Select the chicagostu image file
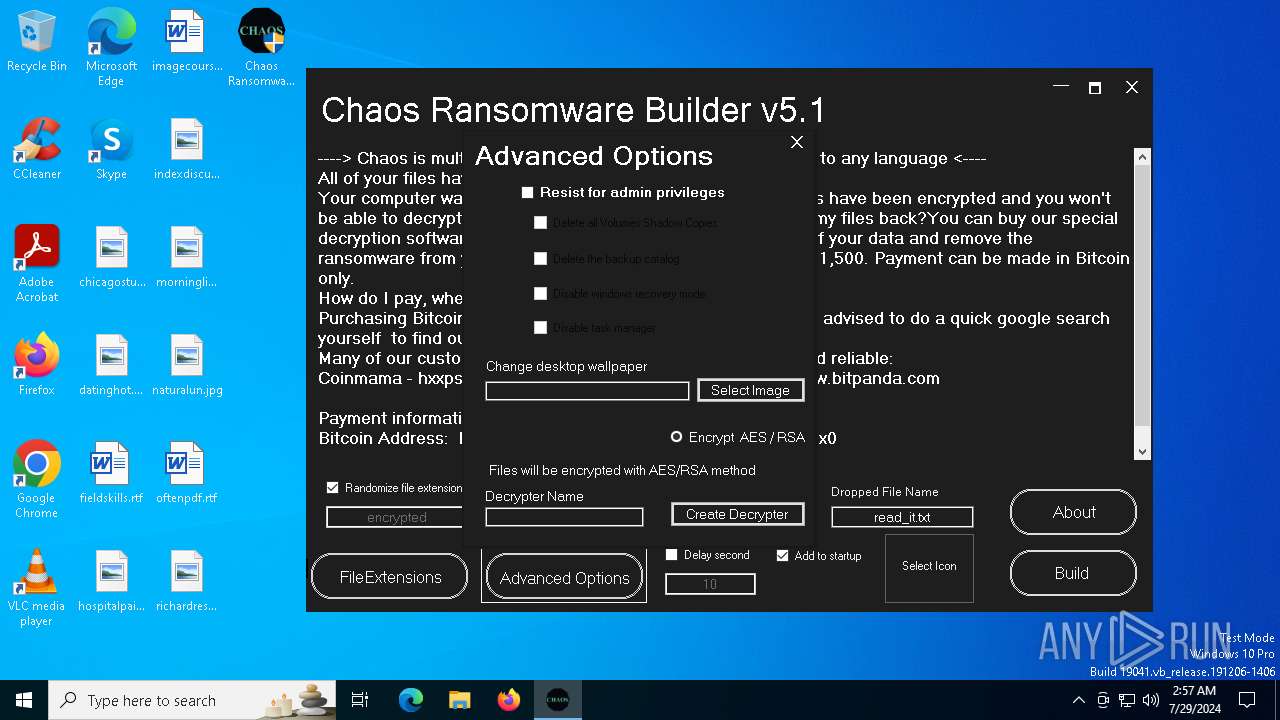1280x720 pixels. (111, 257)
